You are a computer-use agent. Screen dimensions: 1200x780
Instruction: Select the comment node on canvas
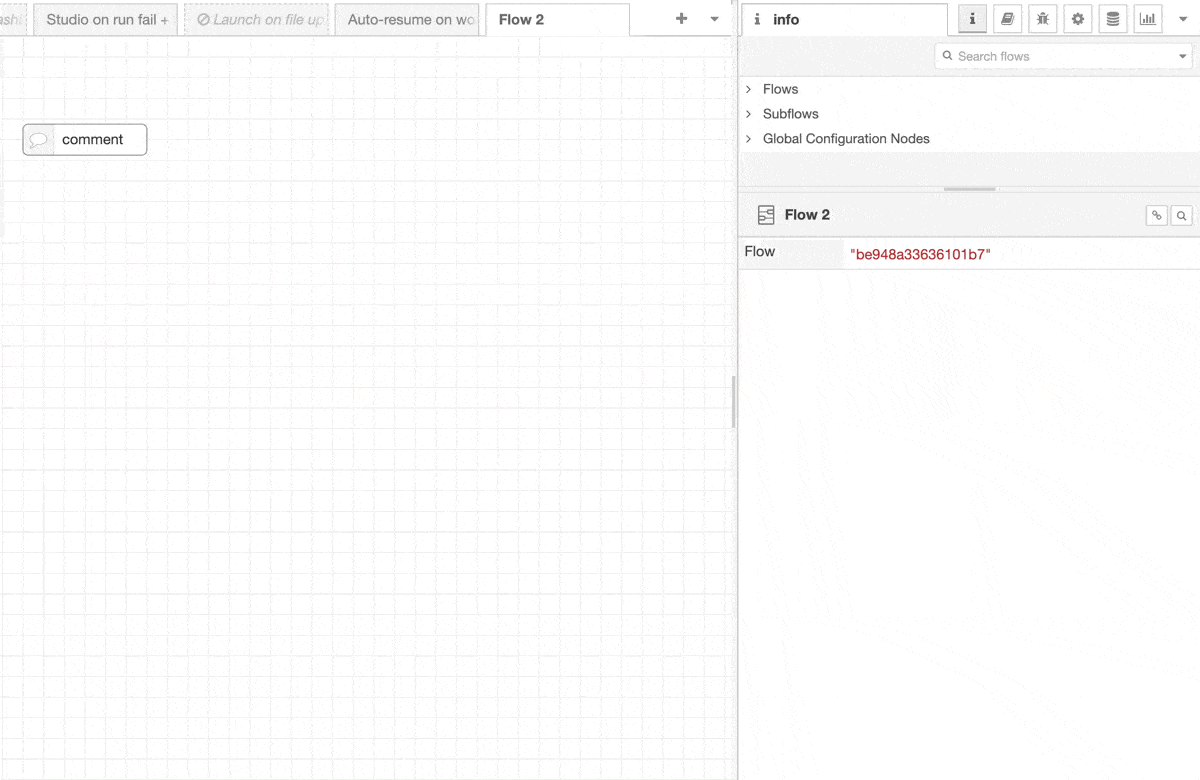[85, 140]
